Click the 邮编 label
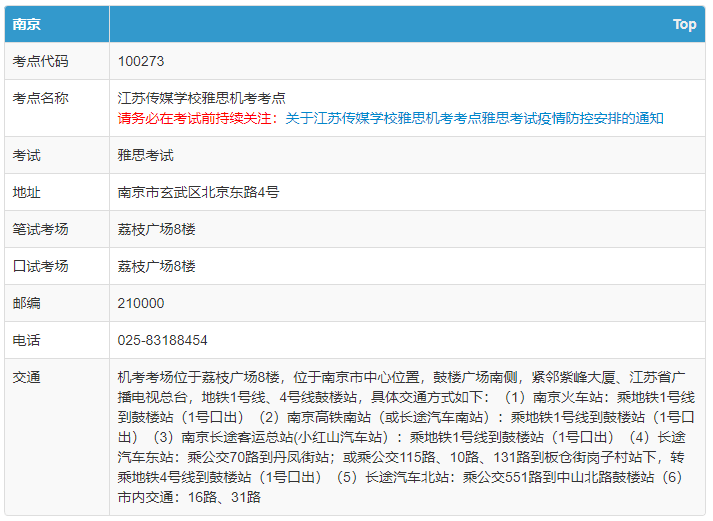713x521 pixels. [26, 303]
